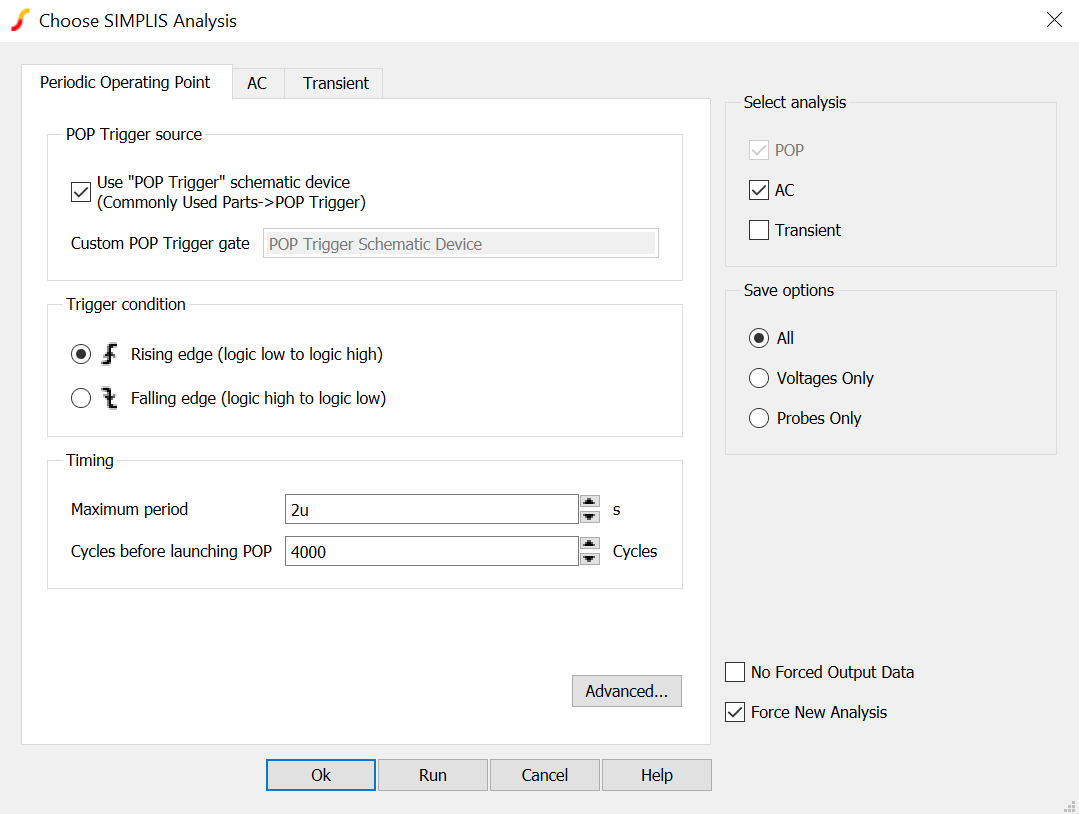
Task: Select Falling edge trigger condition
Action: click(x=81, y=398)
